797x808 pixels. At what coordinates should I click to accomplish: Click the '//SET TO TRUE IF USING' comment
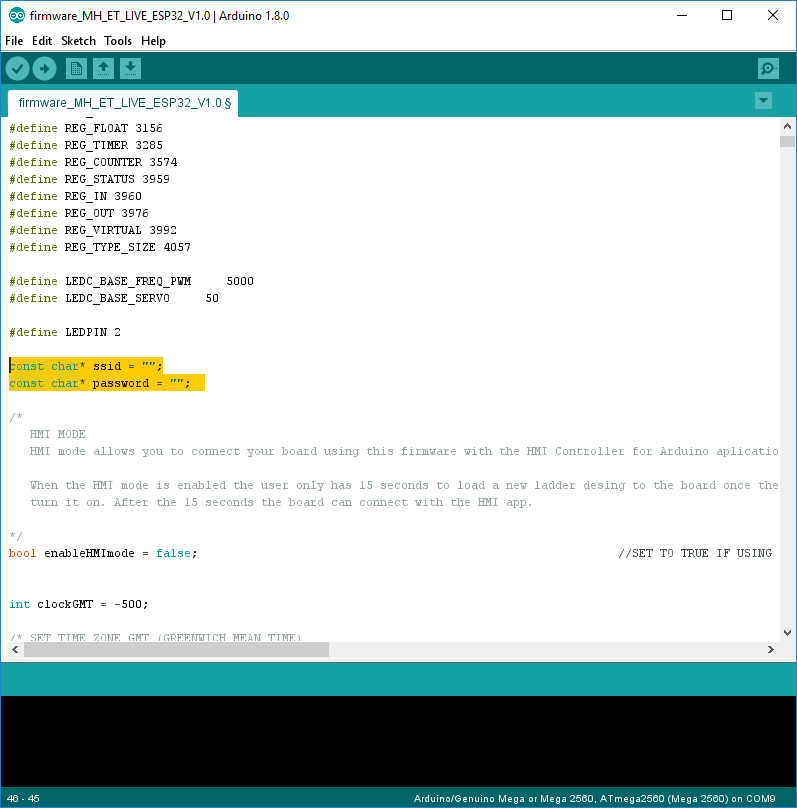pos(695,553)
